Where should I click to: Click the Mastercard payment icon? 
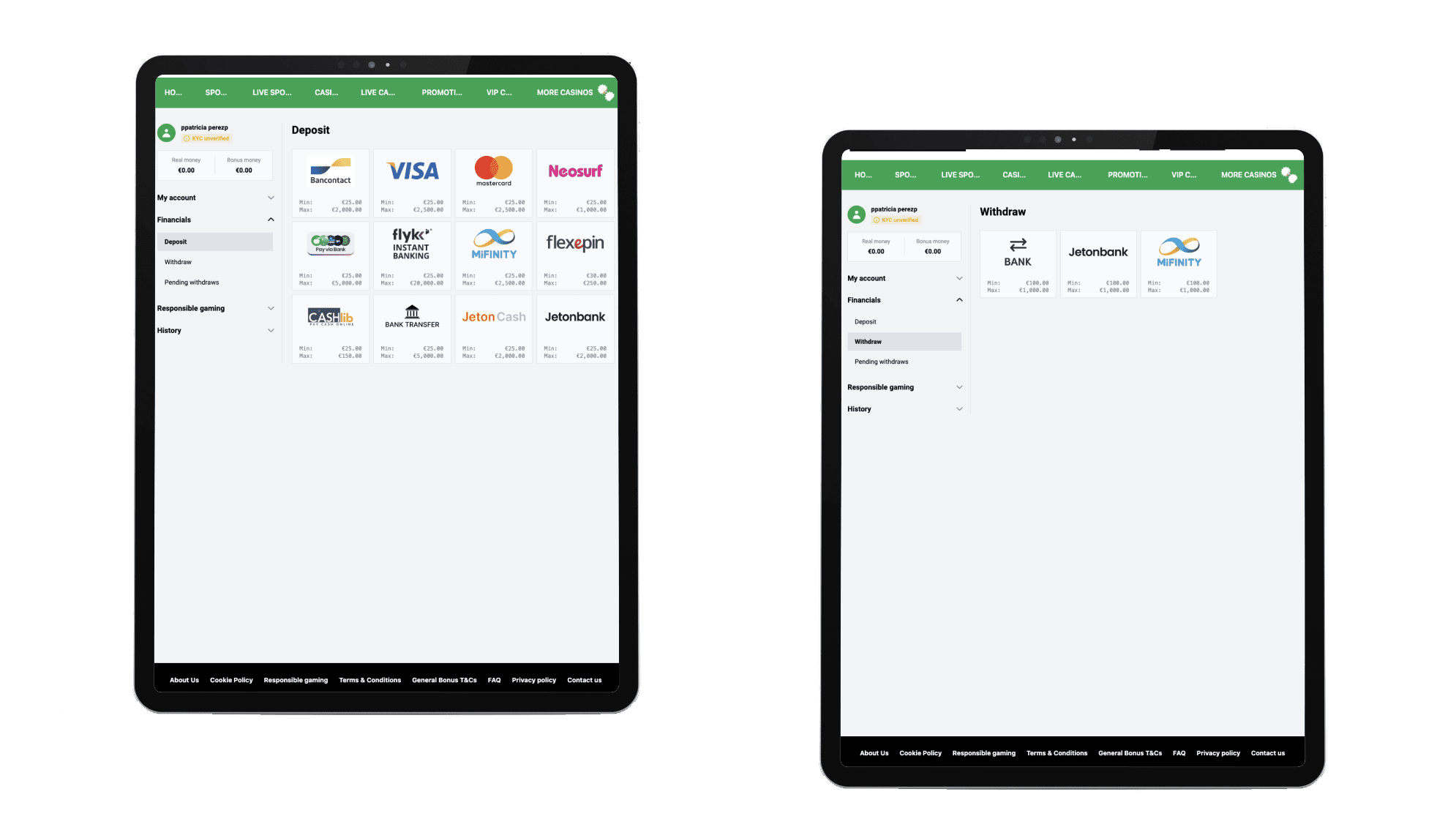(492, 168)
